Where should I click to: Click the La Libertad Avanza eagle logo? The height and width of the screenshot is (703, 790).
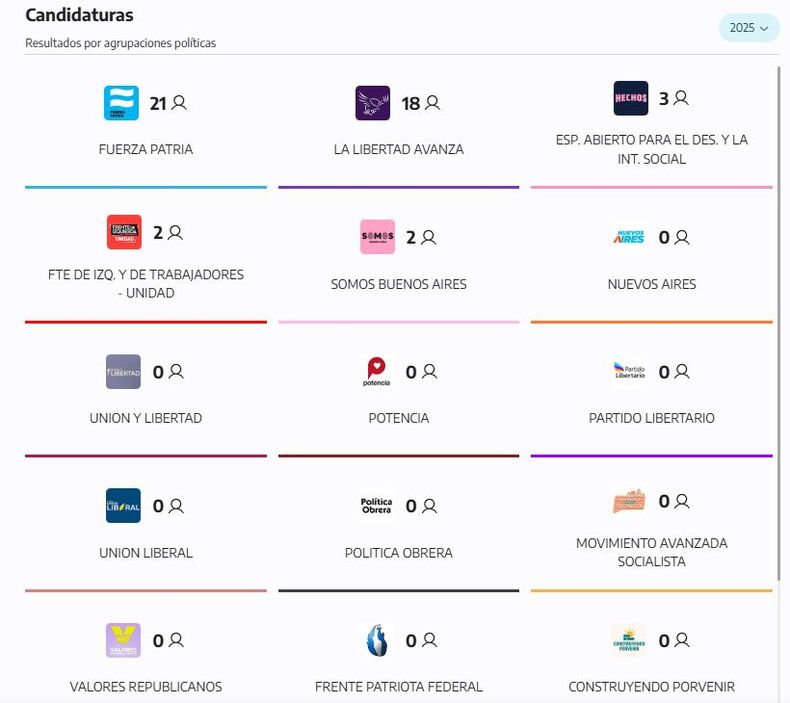372,103
